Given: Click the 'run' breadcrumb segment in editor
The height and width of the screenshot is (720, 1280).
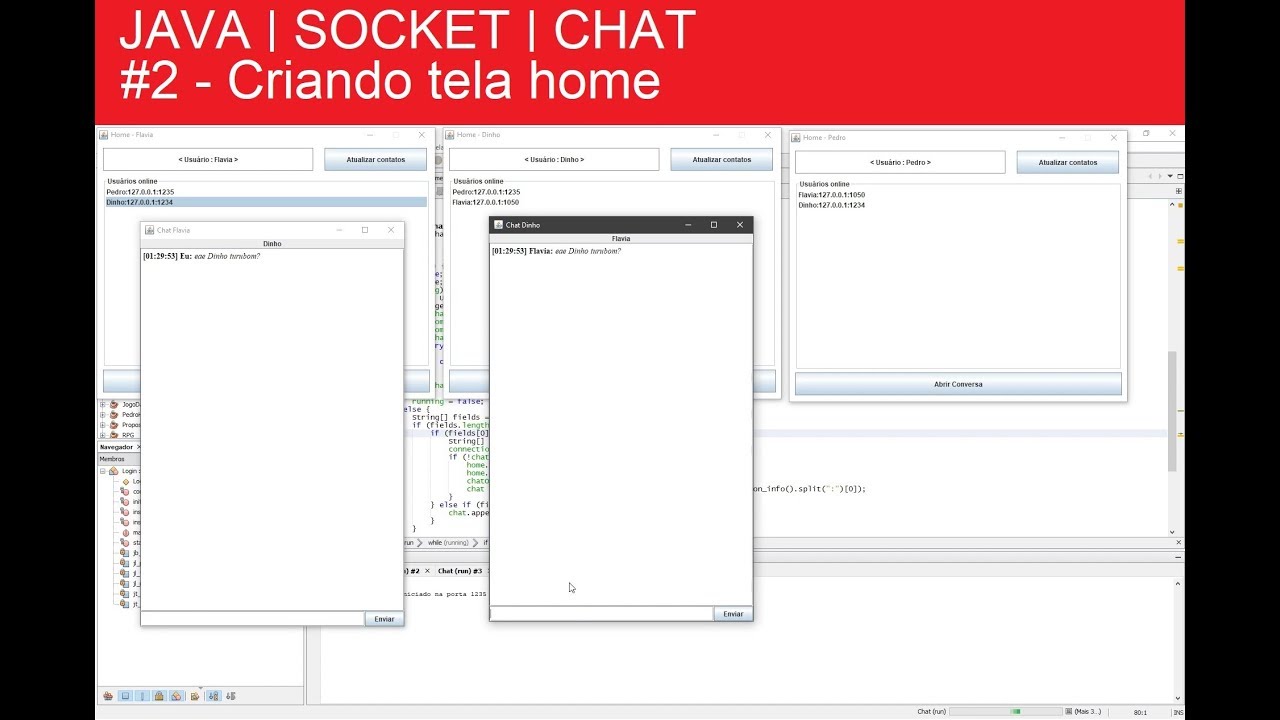Looking at the screenshot, I should click(x=408, y=543).
